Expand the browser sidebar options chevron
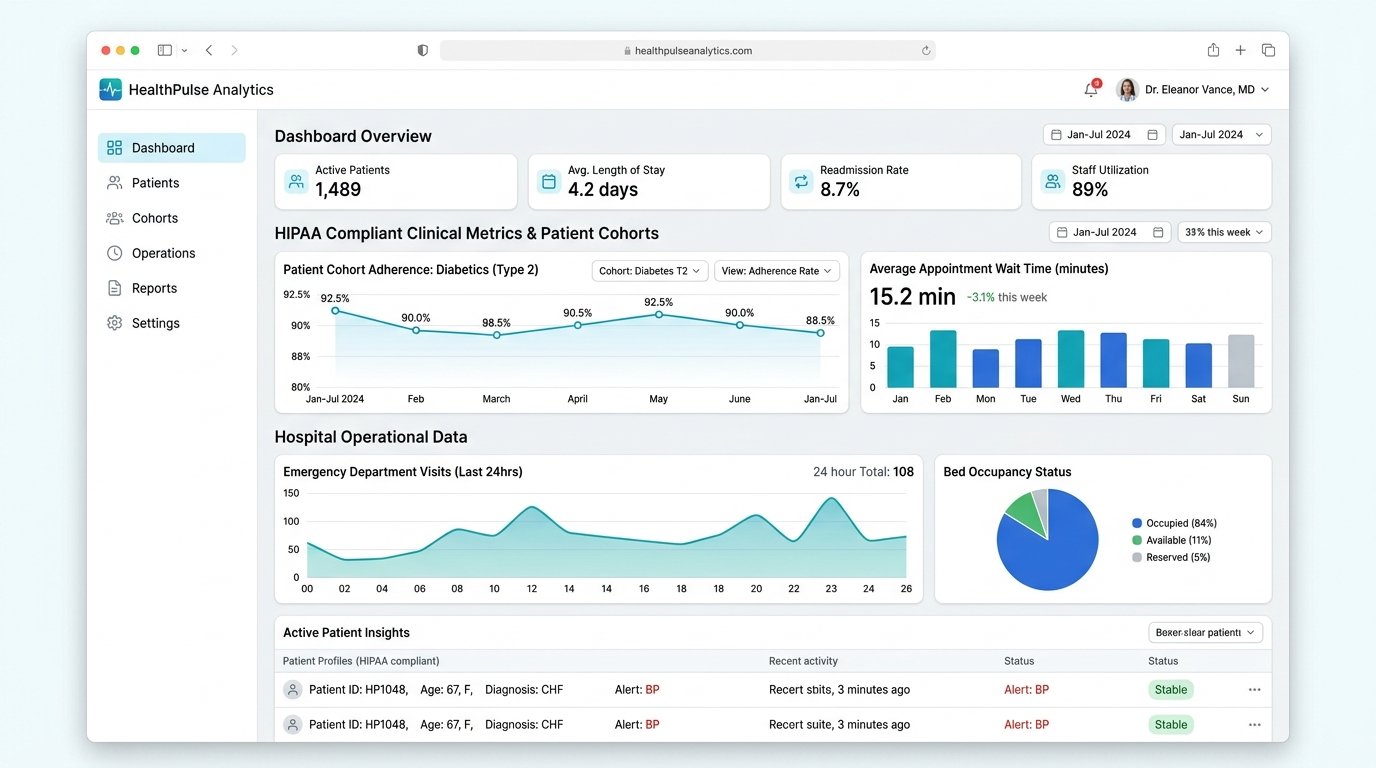This screenshot has height=768, width=1376. pos(184,50)
